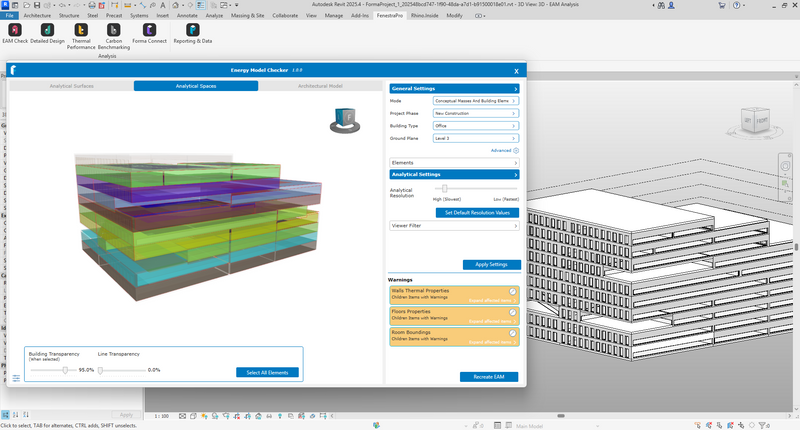This screenshot has width=800, height=430.
Task: Expand the Viewer Filter section
Action: point(454,225)
